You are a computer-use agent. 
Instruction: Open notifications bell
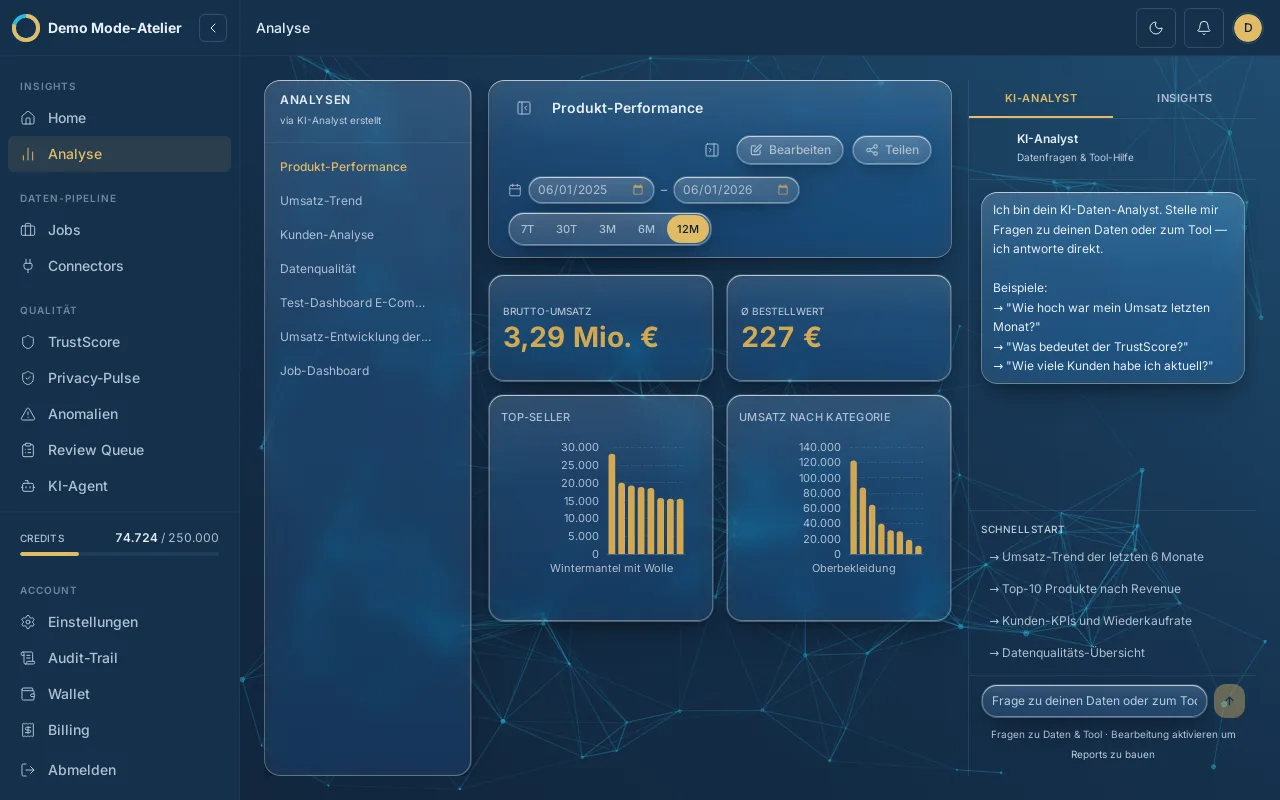(1204, 28)
